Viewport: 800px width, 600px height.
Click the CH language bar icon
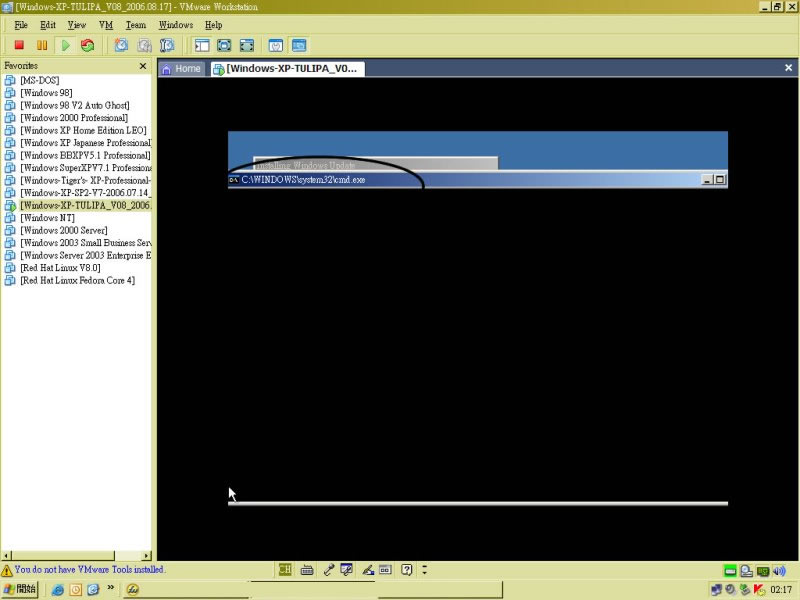coord(285,569)
